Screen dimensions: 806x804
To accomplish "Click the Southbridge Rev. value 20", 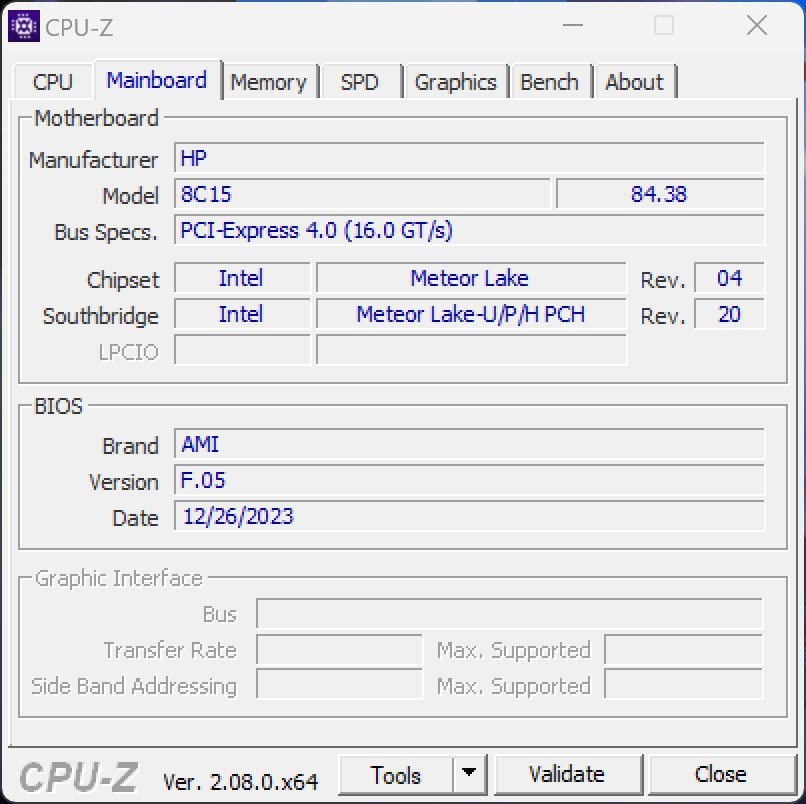I will [x=729, y=314].
